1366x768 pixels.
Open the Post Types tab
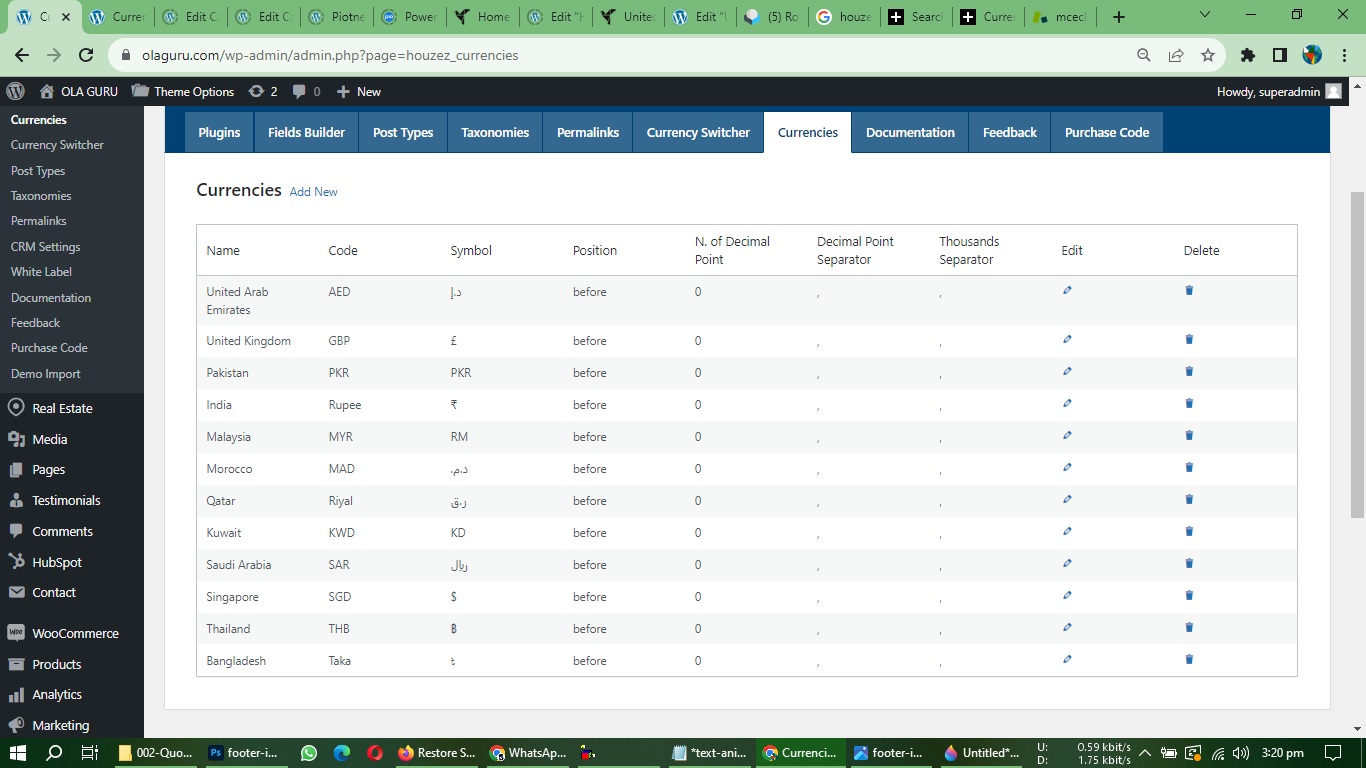point(403,132)
